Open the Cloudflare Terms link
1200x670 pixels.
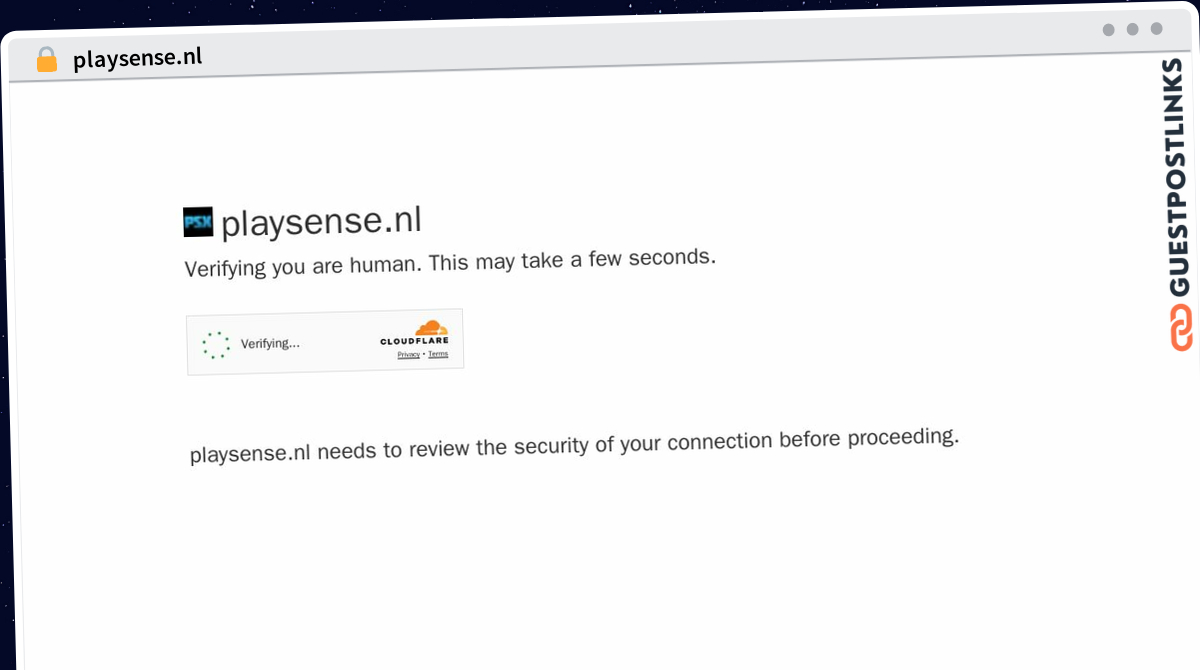(438, 354)
